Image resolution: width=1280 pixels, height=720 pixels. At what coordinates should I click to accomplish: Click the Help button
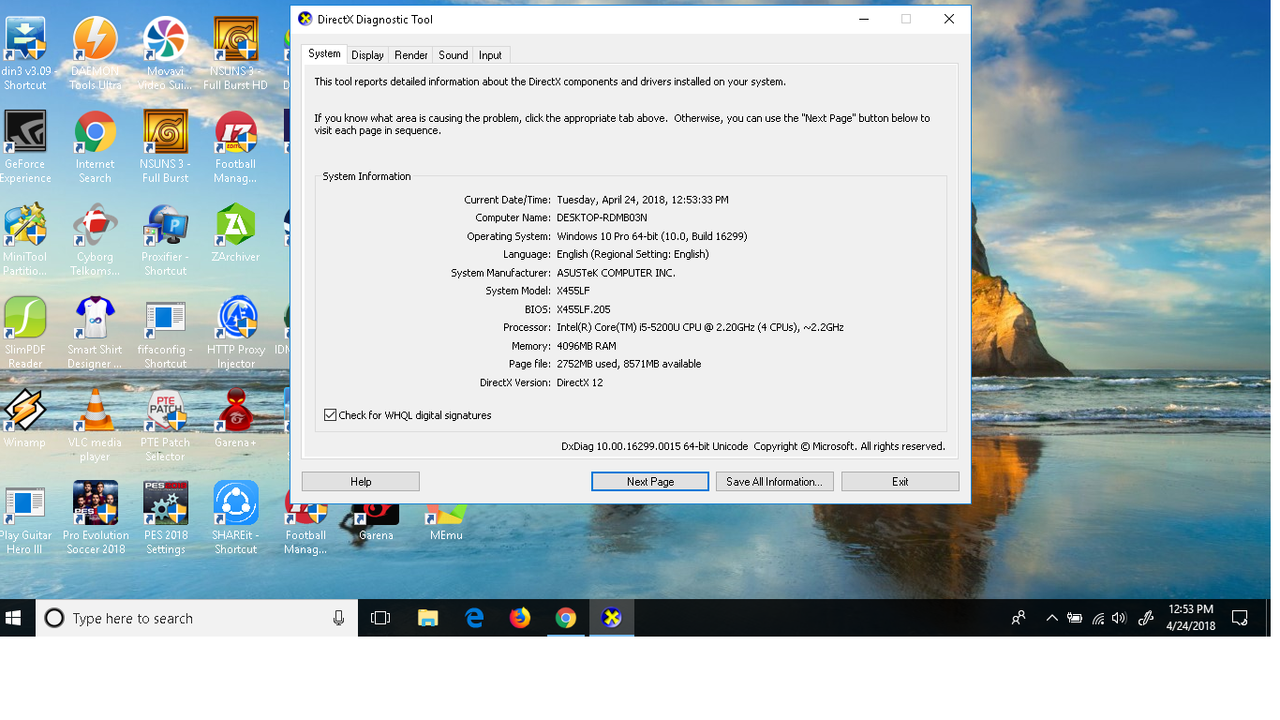pyautogui.click(x=361, y=482)
